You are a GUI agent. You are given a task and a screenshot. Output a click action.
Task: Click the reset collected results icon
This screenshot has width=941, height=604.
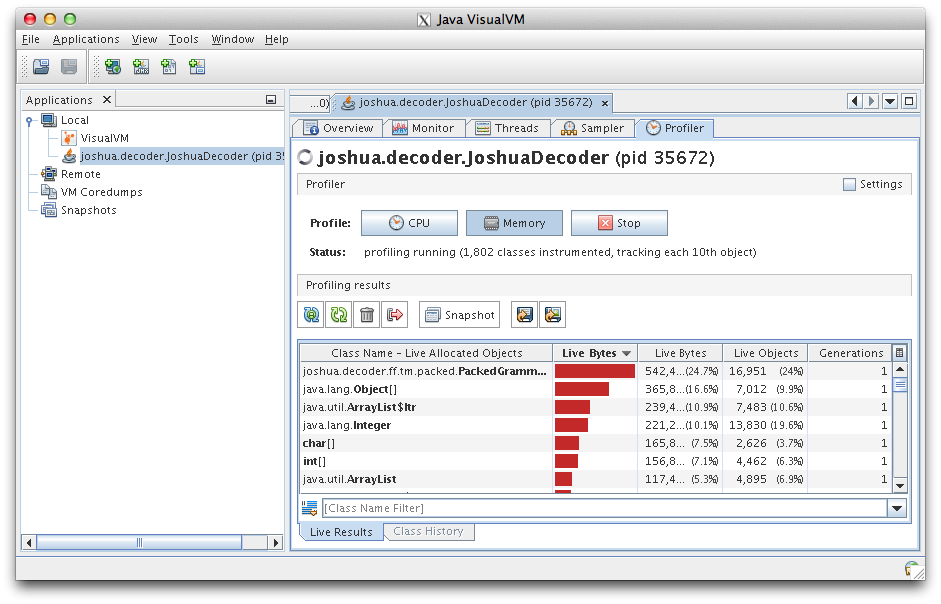(x=394, y=315)
